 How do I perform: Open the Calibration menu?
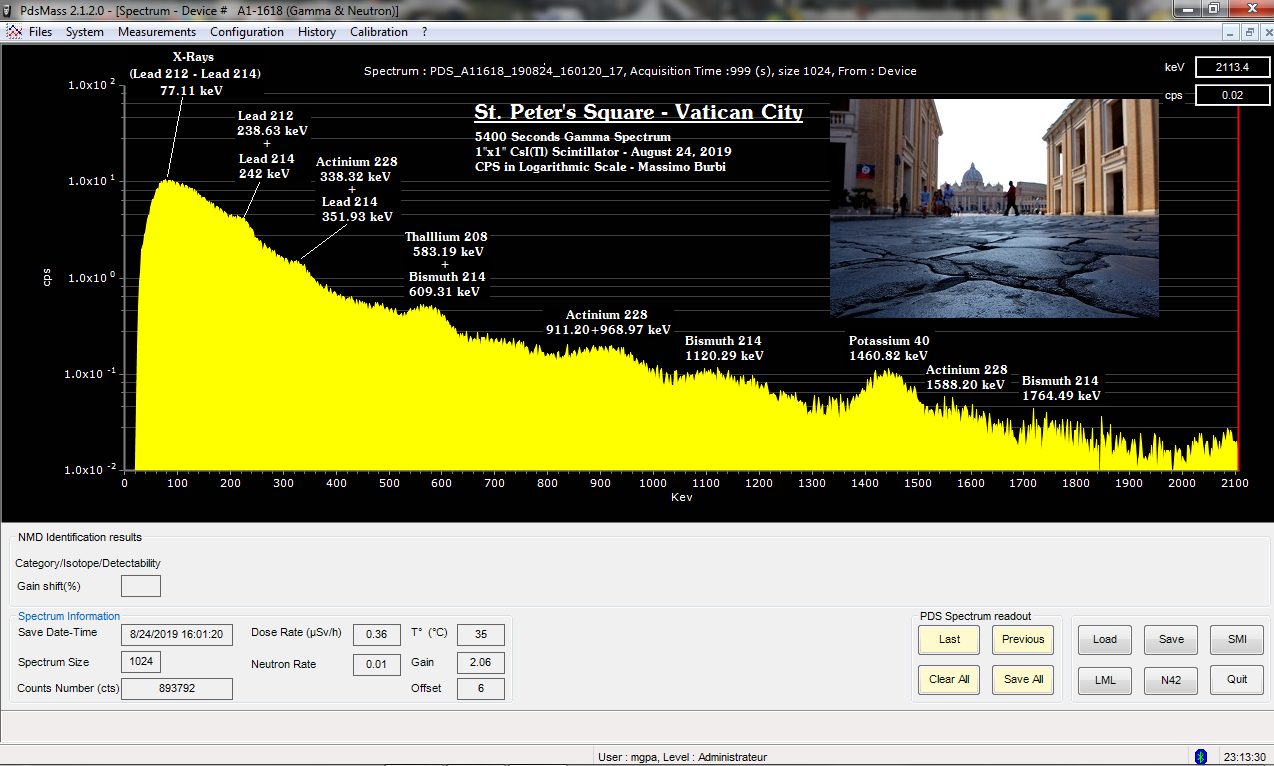coord(378,32)
